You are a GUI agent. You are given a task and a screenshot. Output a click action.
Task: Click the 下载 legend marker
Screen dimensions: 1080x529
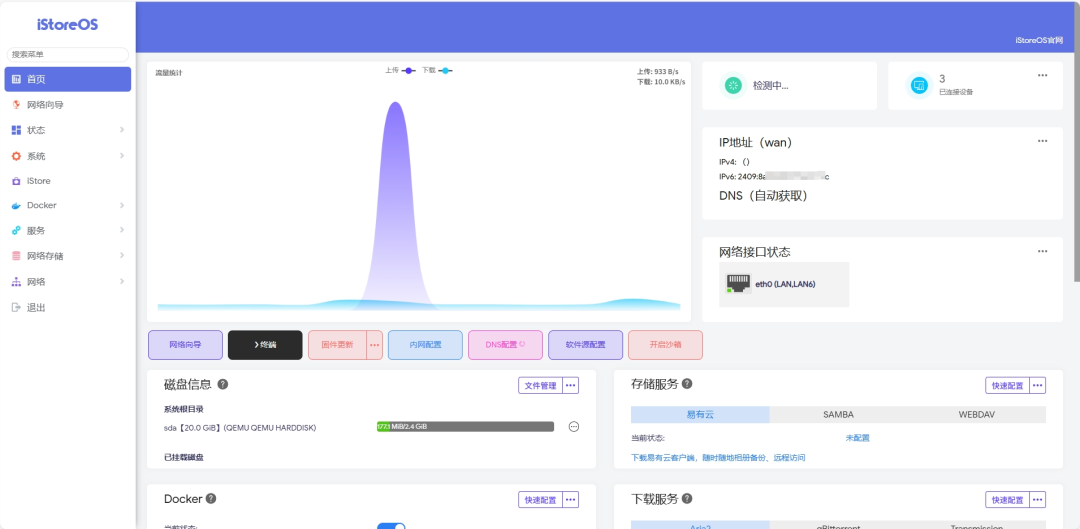pyautogui.click(x=445, y=70)
